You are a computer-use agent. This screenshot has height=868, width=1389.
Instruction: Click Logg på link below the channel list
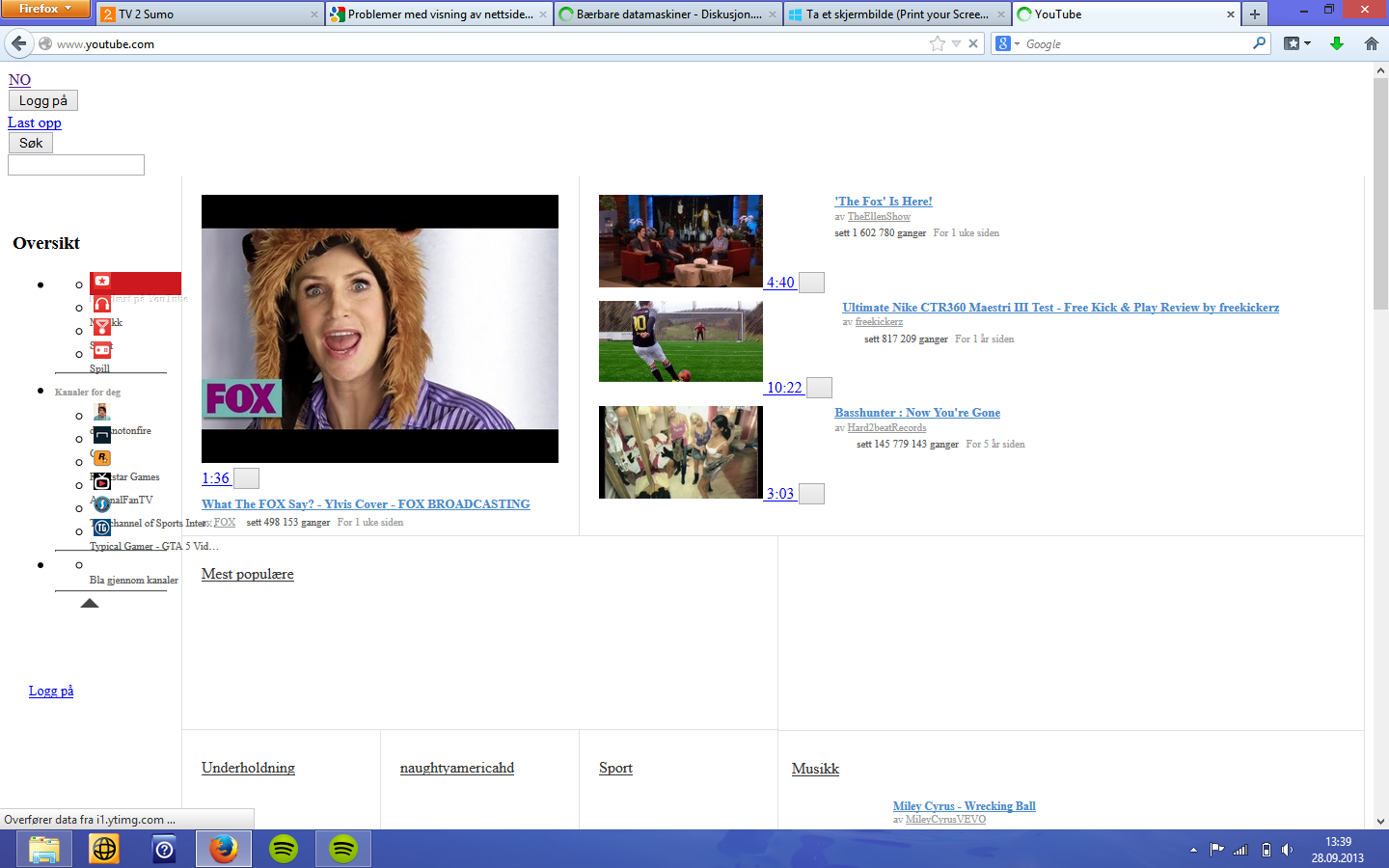51,691
